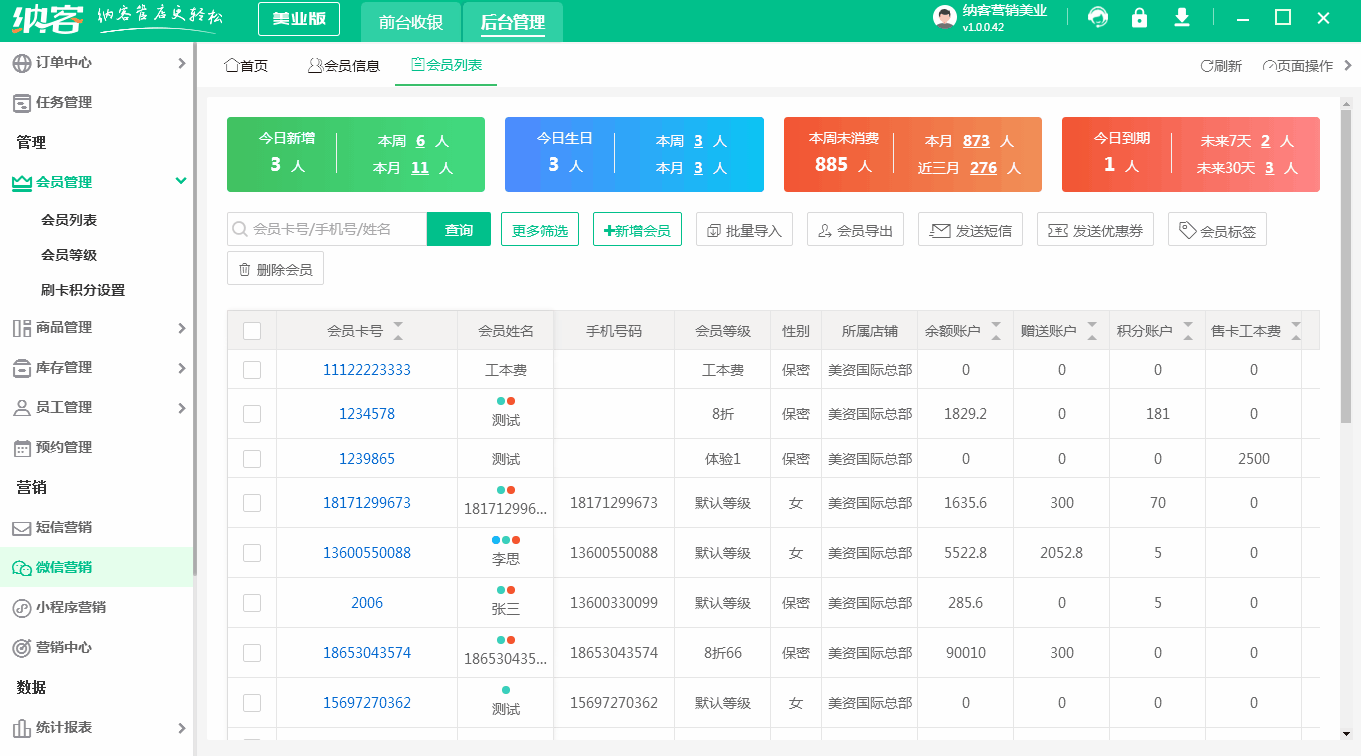
Task: Open member card 18653043574 link
Action: [367, 652]
